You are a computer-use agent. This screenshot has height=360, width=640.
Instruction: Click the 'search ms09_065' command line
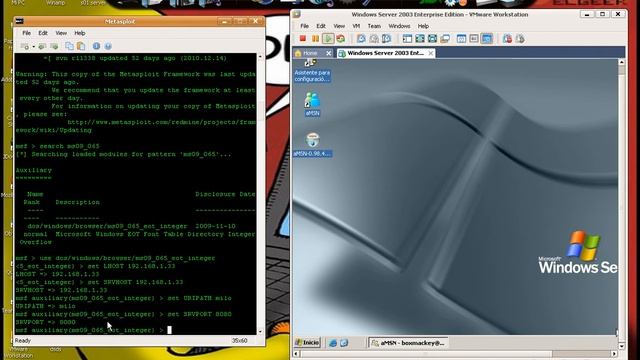(x=57, y=146)
